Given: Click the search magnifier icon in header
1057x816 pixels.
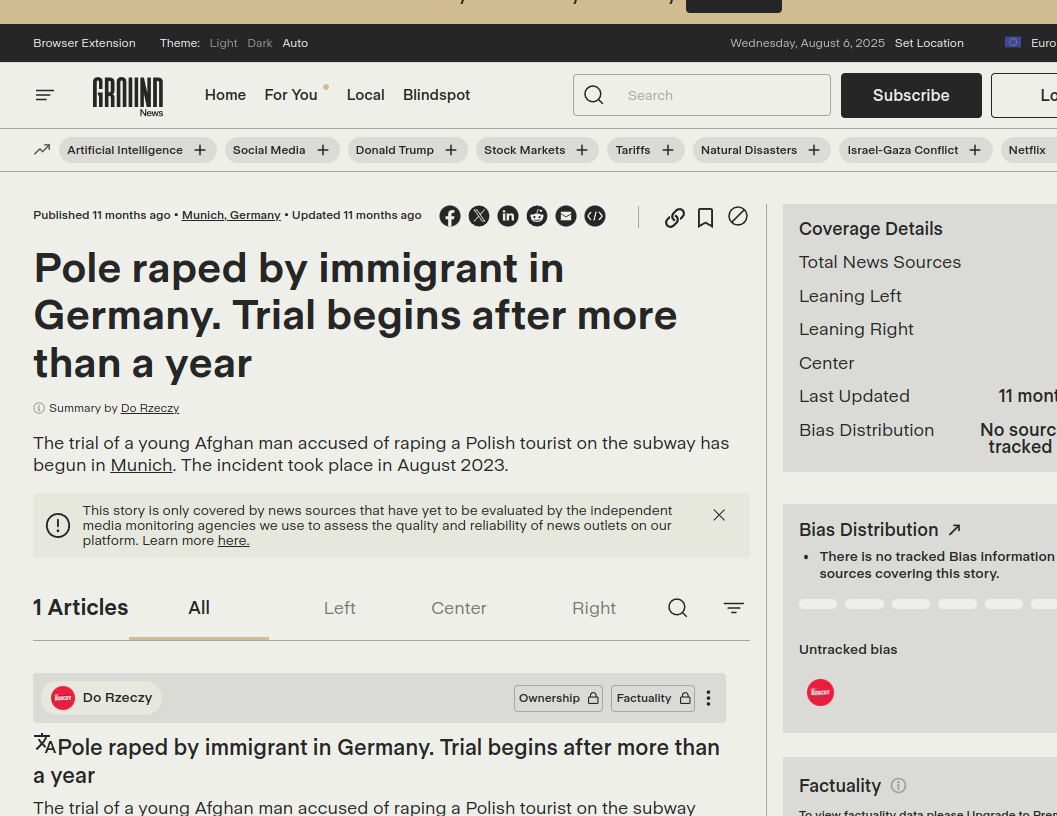Looking at the screenshot, I should point(594,95).
